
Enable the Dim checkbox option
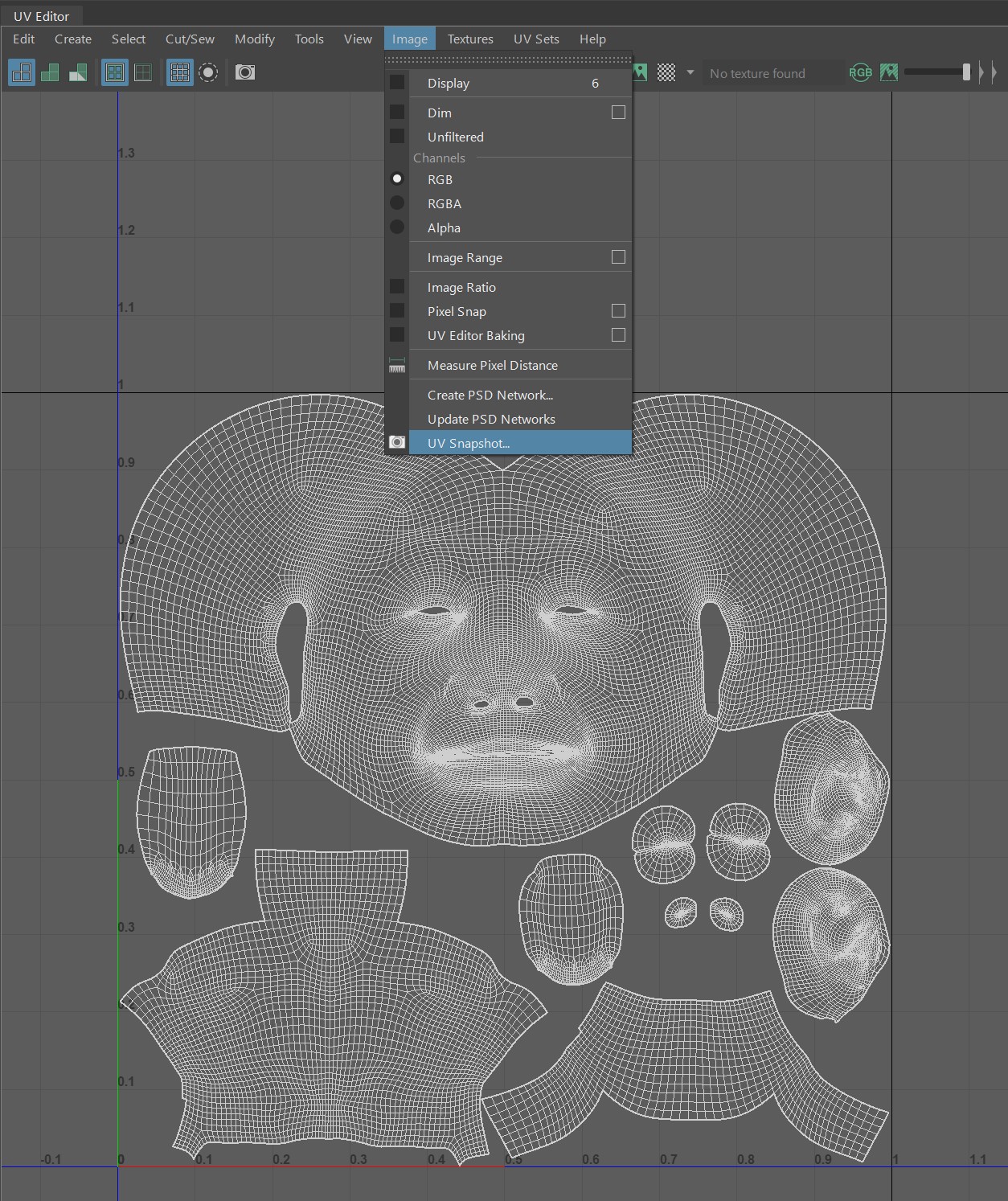coord(618,113)
